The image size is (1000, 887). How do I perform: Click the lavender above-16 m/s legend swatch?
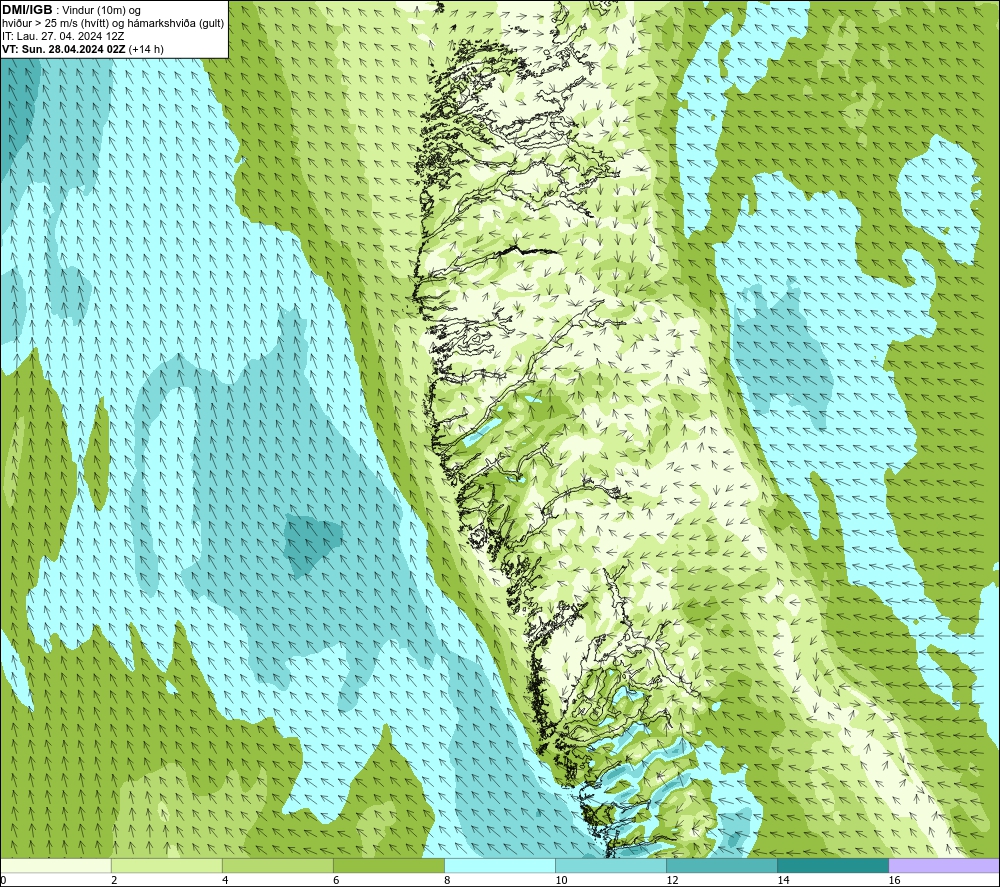(944, 865)
